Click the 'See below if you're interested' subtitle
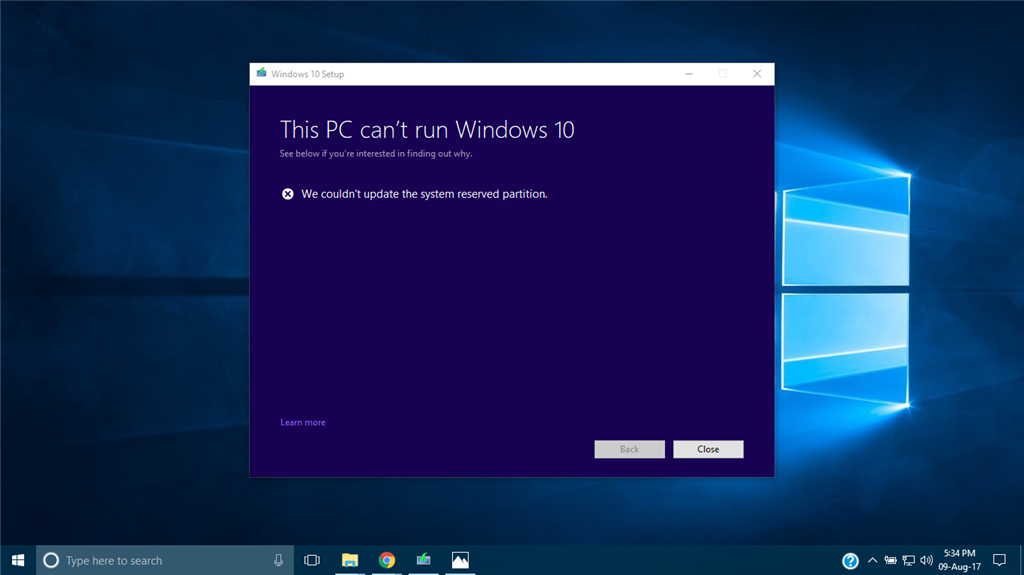Screen dimensions: 1024x575 pyautogui.click(x=376, y=154)
